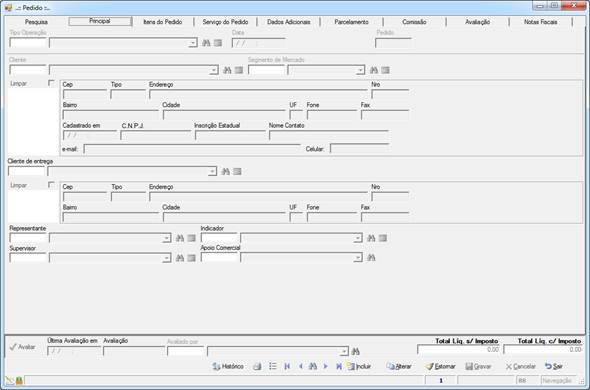Switch to the Itens do Pedido tab
This screenshot has width=590, height=390.
pos(163,22)
